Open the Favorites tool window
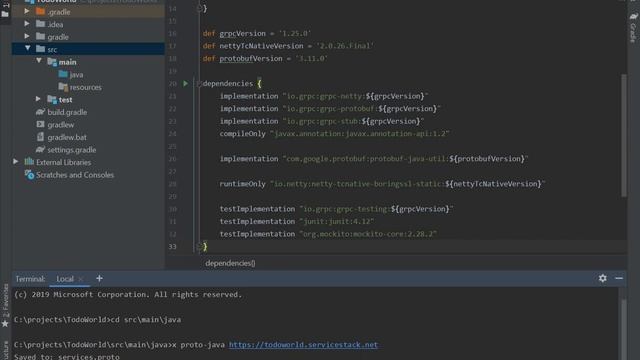This screenshot has height=360, width=640. click(5, 305)
